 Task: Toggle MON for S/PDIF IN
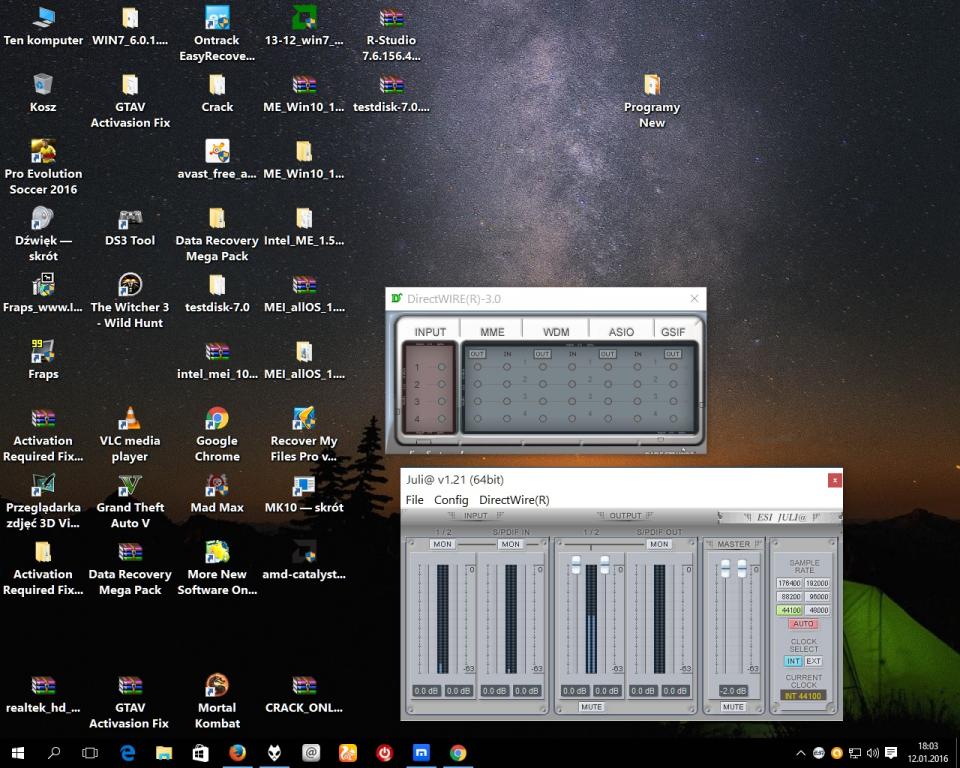[x=510, y=544]
